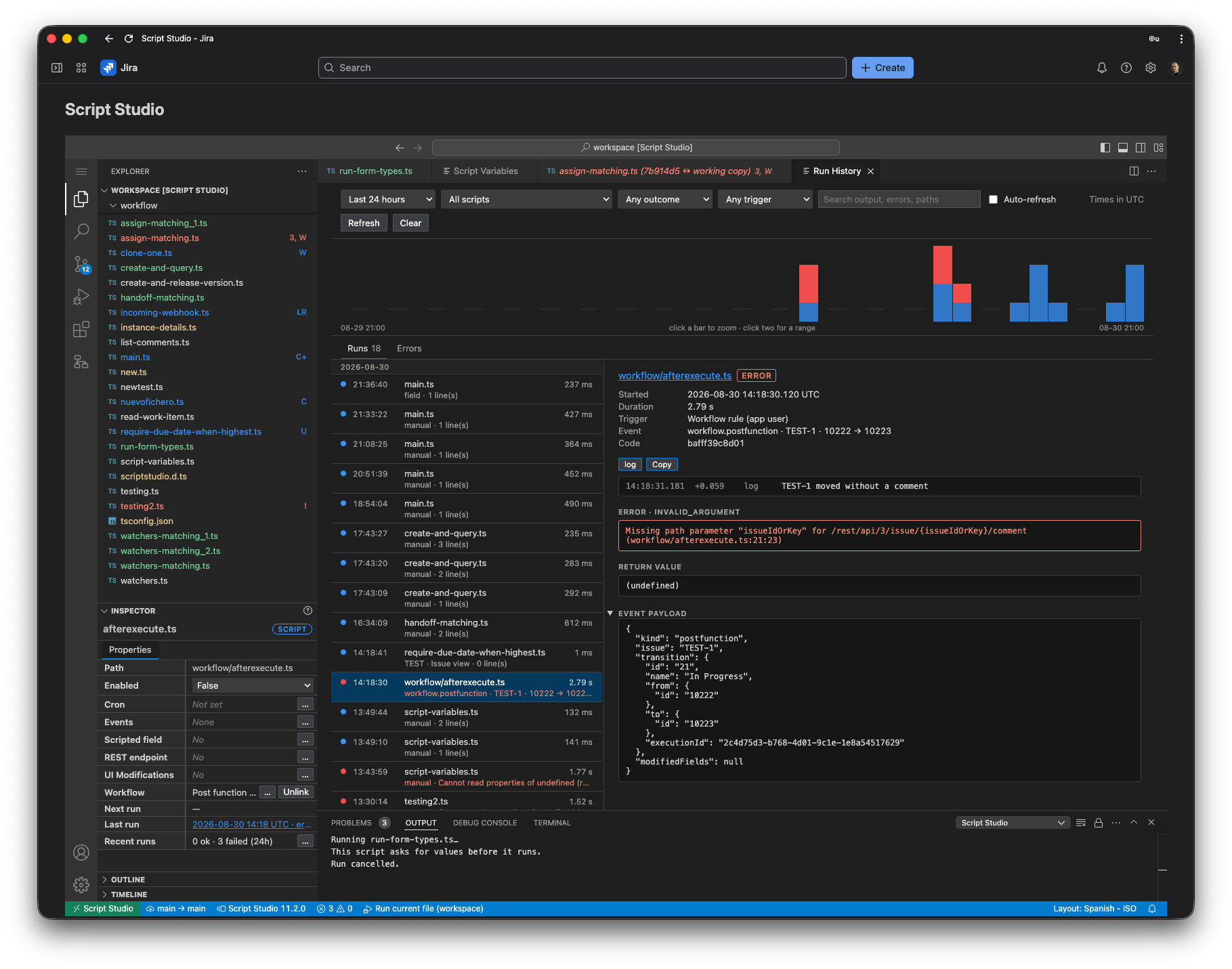Screen dimensions: 1232x969
Task: Open the Run and Debug icon
Action: point(81,297)
